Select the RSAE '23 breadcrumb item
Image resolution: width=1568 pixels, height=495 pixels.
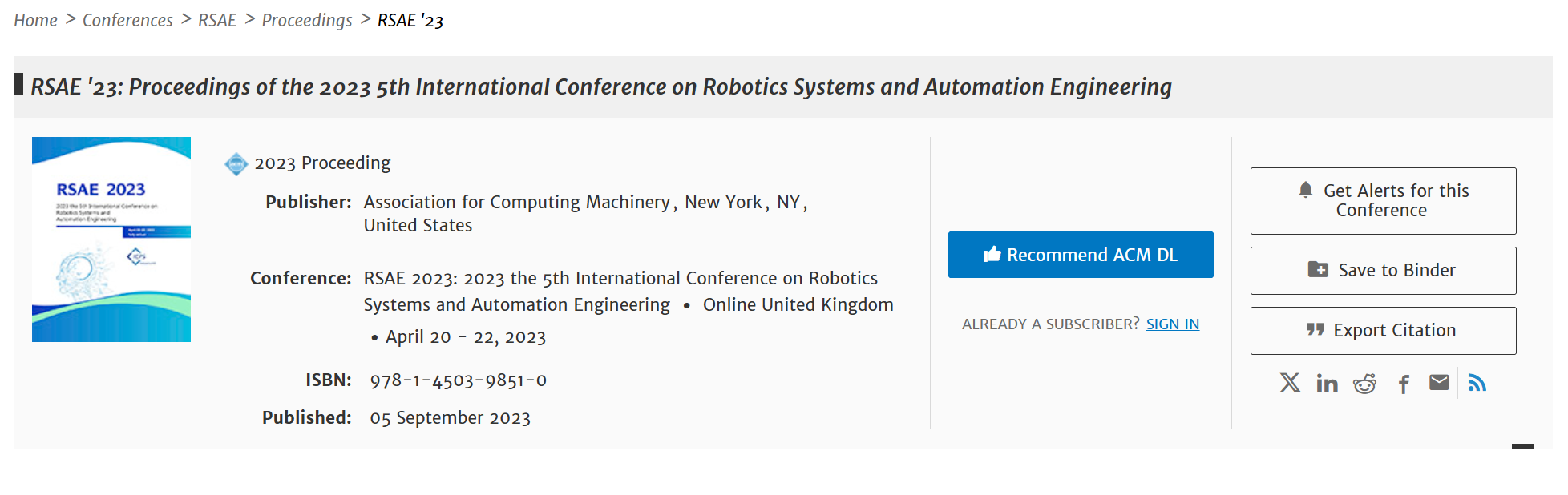(x=410, y=21)
